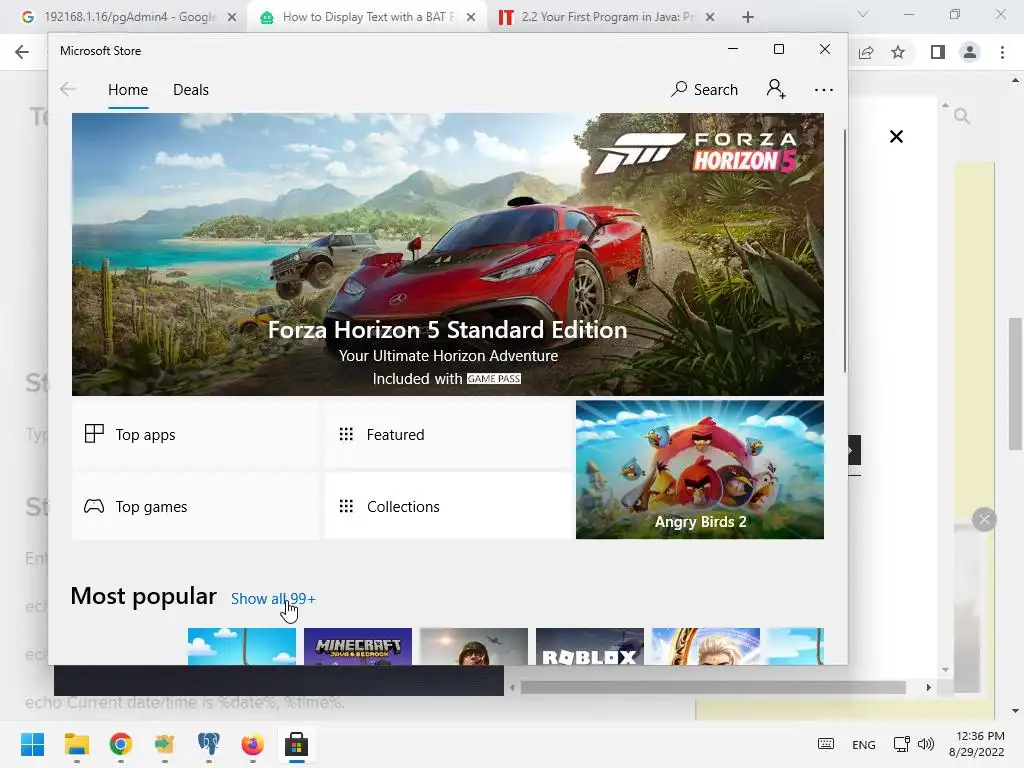Click the Chrome page scrollbar down arrow
1024x768 pixels.
pyautogui.click(x=1015, y=711)
